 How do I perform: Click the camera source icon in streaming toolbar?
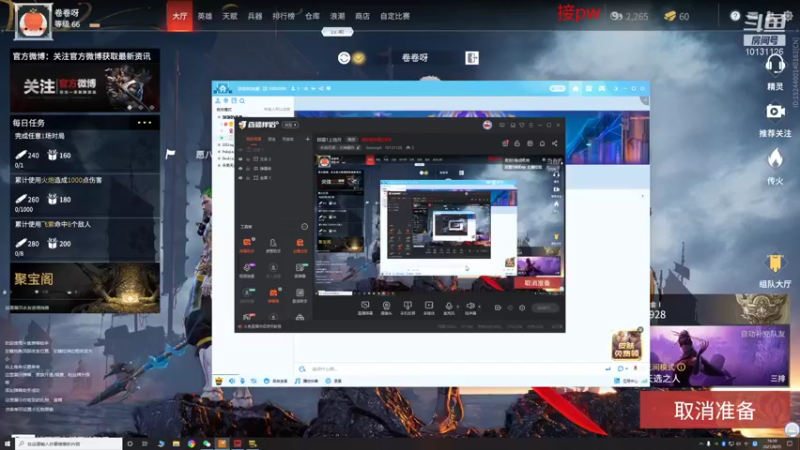pyautogui.click(x=386, y=306)
